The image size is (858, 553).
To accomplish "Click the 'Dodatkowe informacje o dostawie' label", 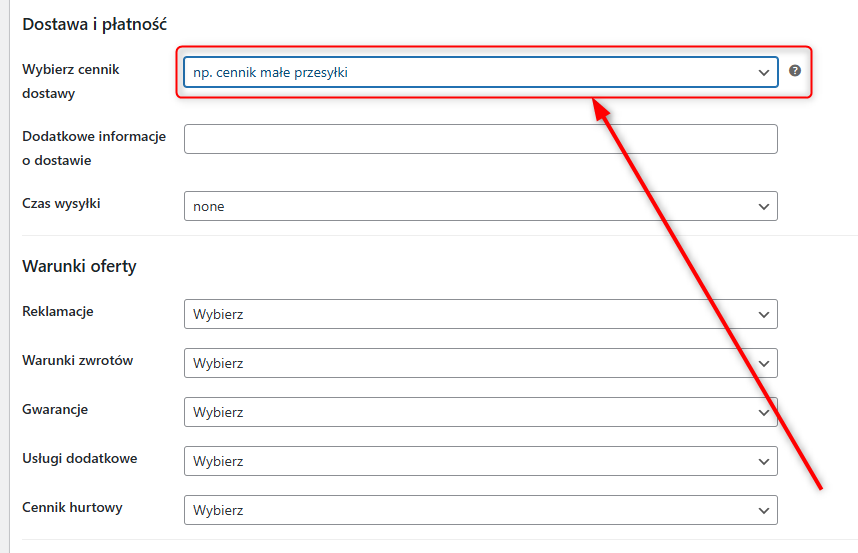I will tap(94, 148).
